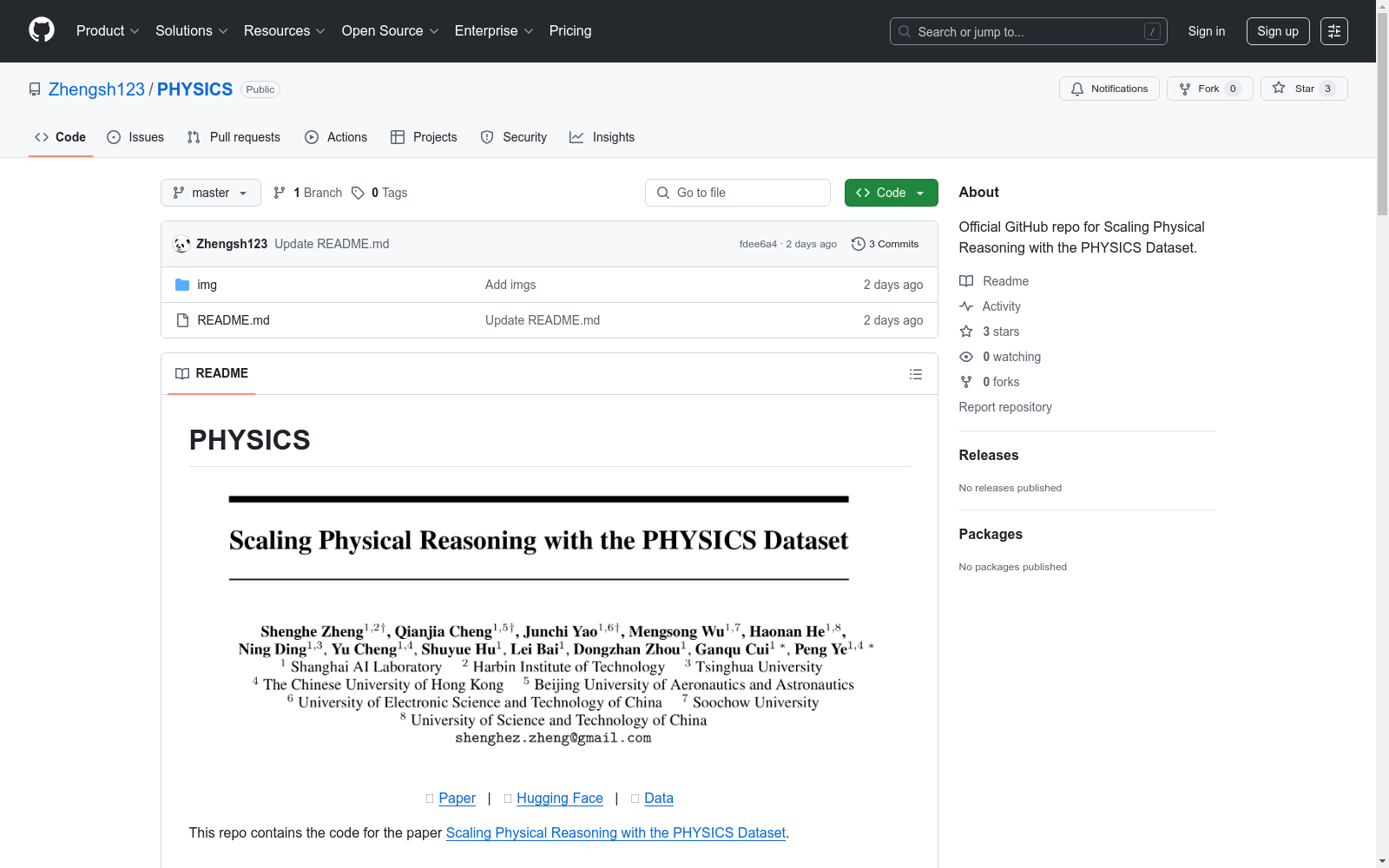The width and height of the screenshot is (1389, 868).
Task: Click the img folder icon
Action: click(182, 285)
